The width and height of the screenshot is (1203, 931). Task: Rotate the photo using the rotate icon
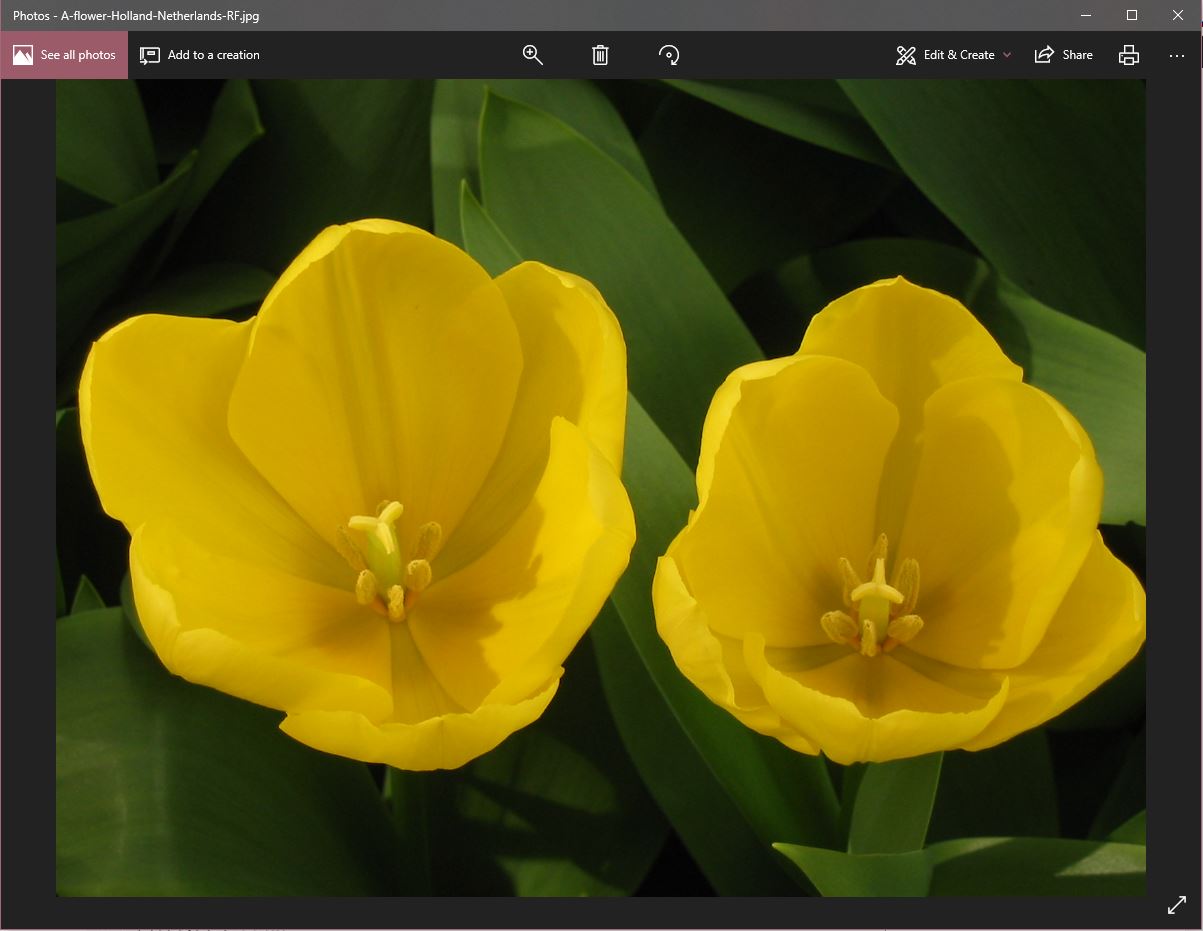point(669,55)
